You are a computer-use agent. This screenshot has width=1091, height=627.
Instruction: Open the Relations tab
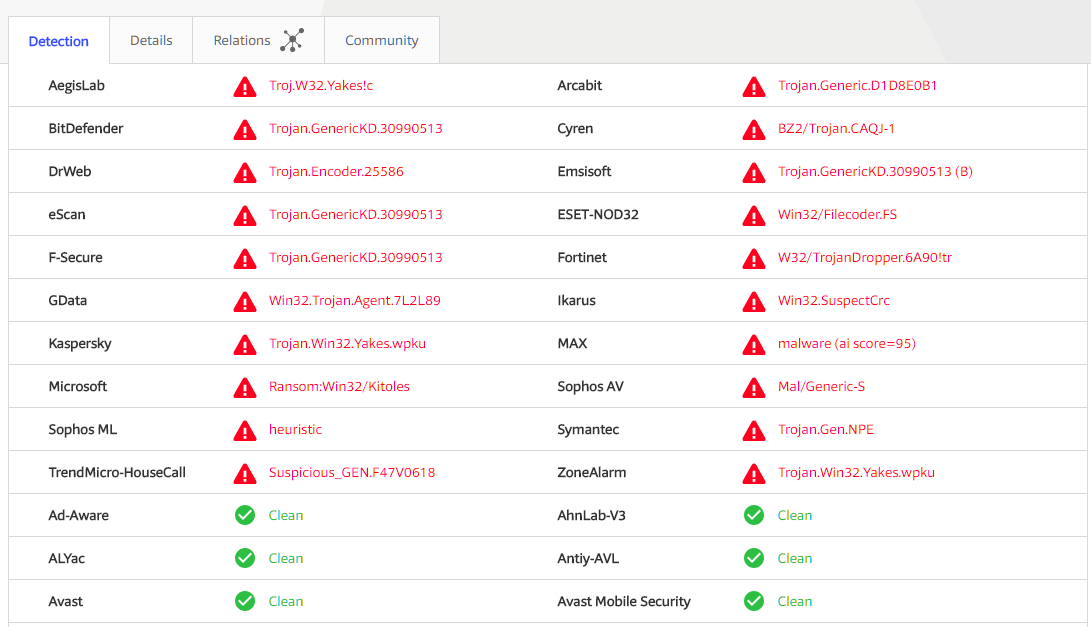(x=242, y=41)
